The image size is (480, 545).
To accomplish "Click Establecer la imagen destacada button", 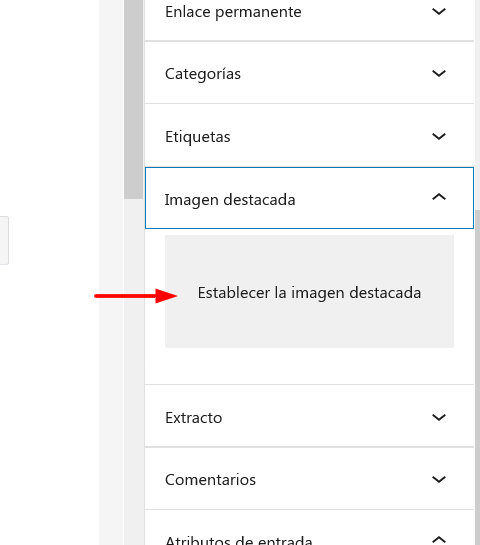I will 309,292.
